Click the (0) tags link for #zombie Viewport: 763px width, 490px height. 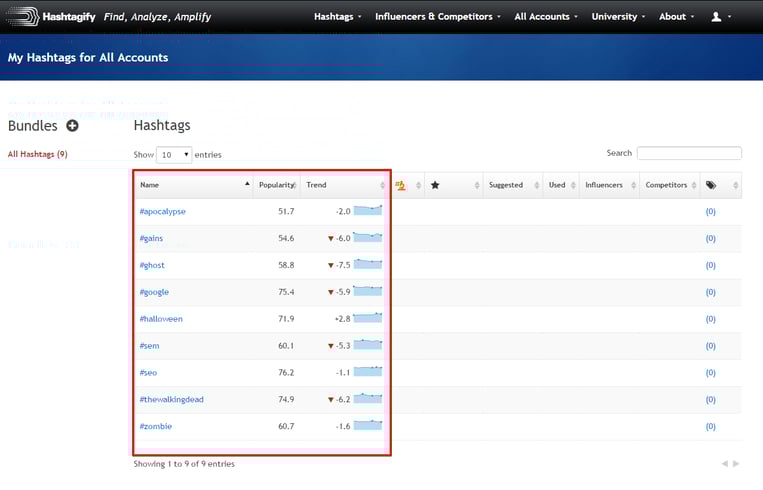click(x=710, y=426)
